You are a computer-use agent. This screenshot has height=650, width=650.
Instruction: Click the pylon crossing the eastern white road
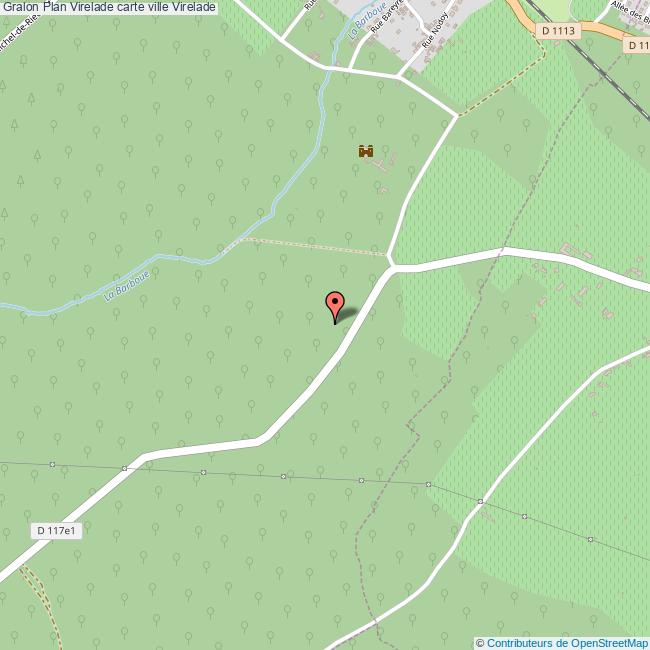(x=480, y=502)
